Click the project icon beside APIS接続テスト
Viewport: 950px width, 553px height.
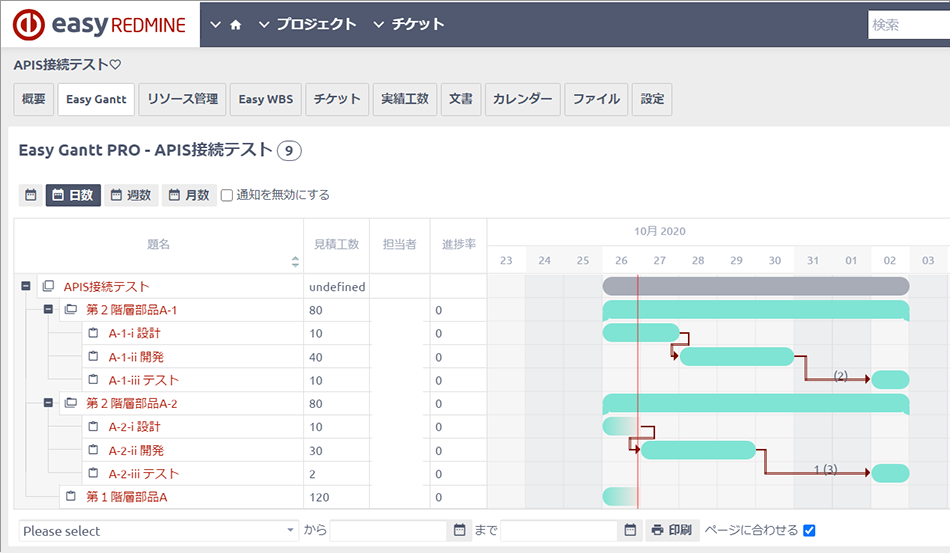(x=48, y=286)
